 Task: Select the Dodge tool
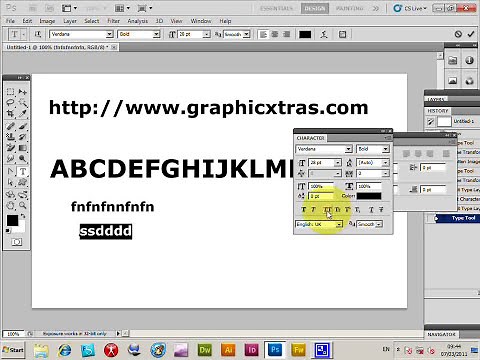22,159
